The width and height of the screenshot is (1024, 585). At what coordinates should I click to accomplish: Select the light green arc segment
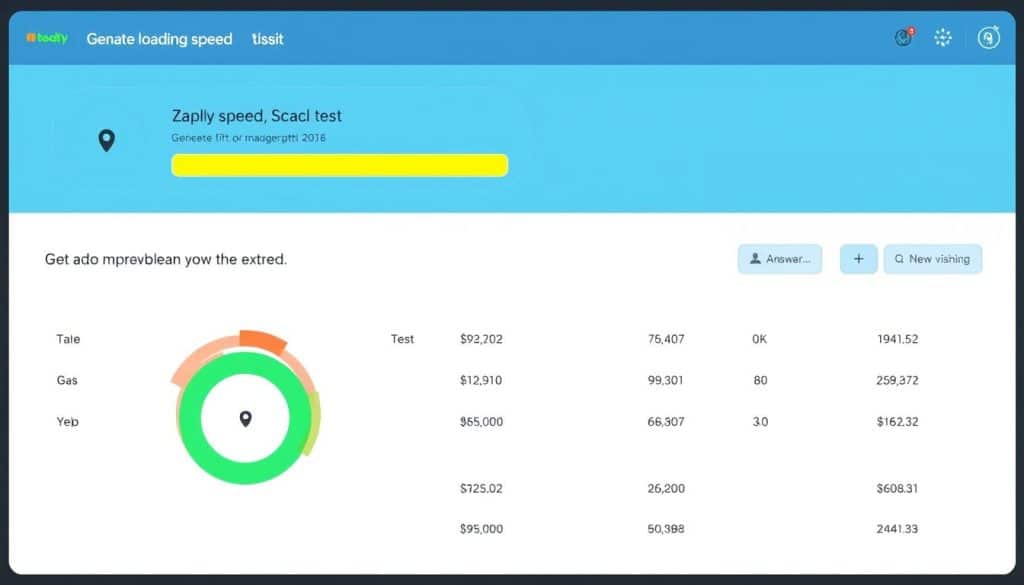coord(313,424)
